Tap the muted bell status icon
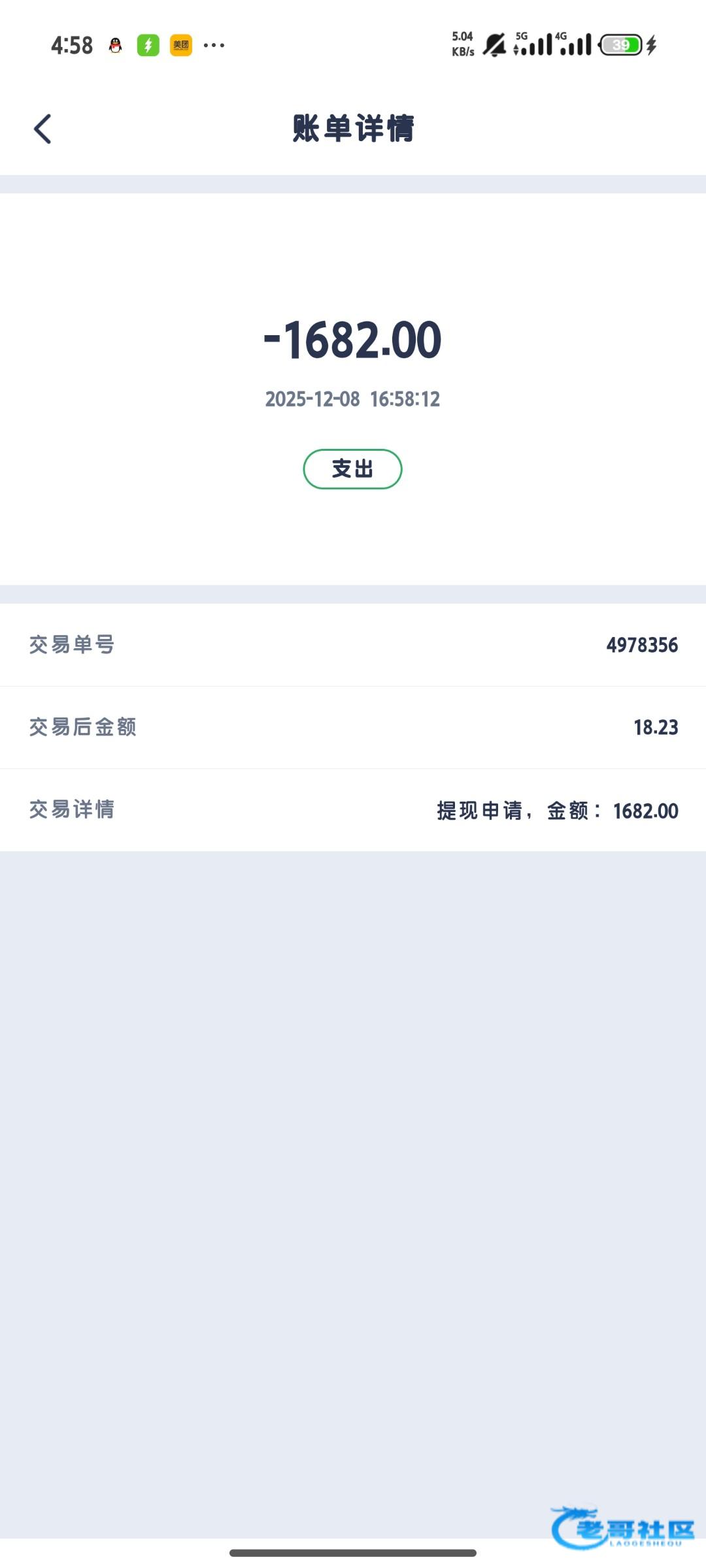Image resolution: width=706 pixels, height=1568 pixels. click(x=494, y=45)
